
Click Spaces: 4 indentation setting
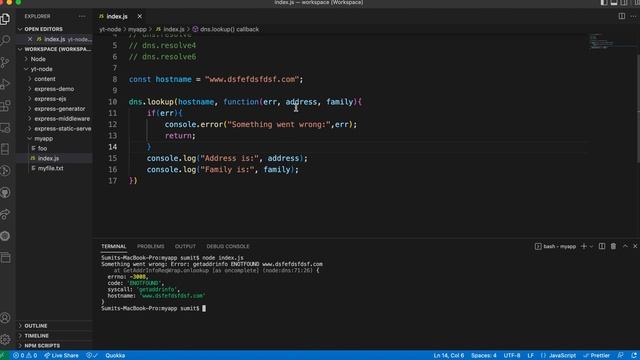click(484, 356)
